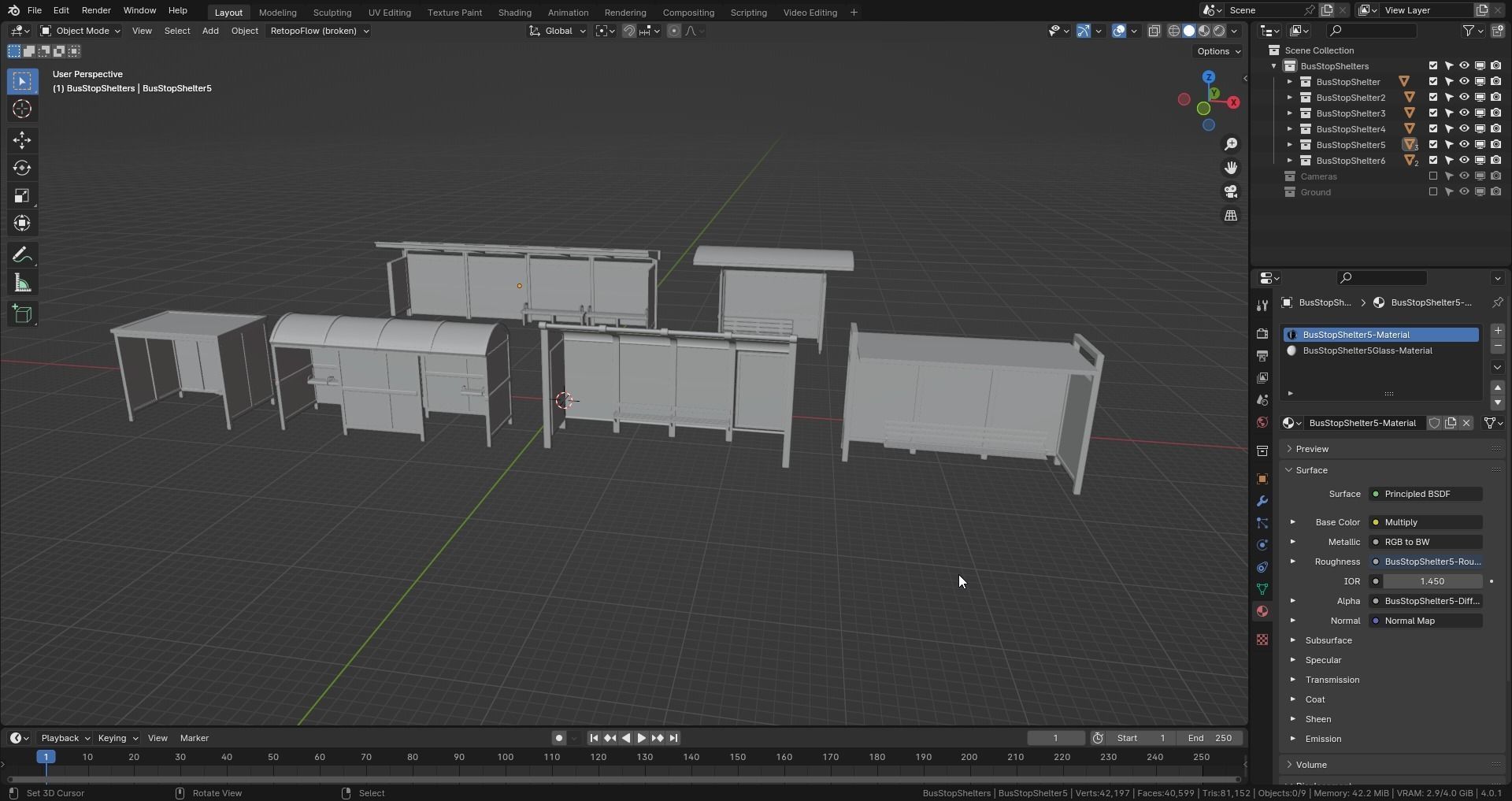Choose the Add Cube tool
This screenshot has width=1512, height=801.
pyautogui.click(x=22, y=314)
